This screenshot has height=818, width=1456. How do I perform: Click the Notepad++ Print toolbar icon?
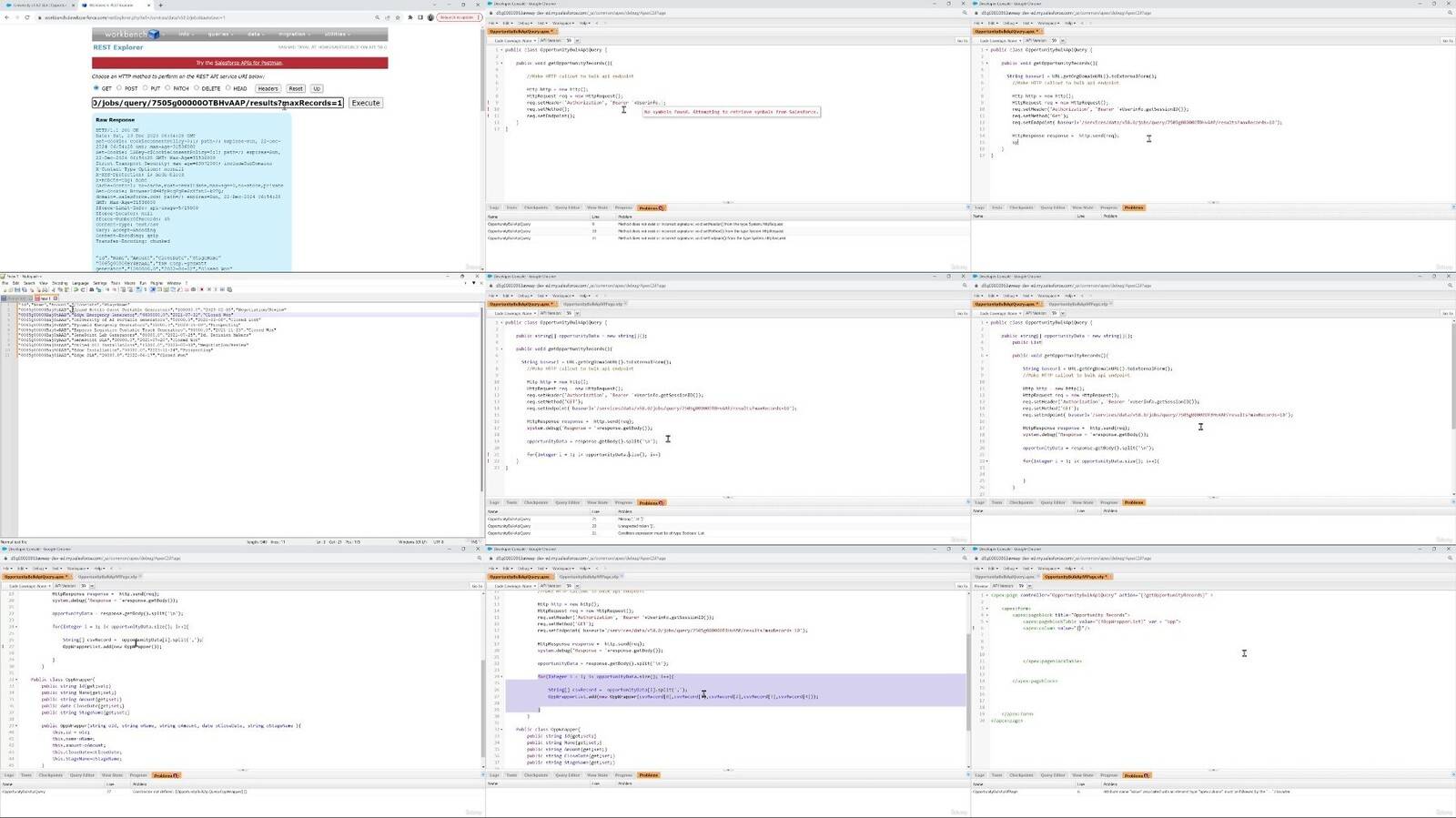(45, 289)
